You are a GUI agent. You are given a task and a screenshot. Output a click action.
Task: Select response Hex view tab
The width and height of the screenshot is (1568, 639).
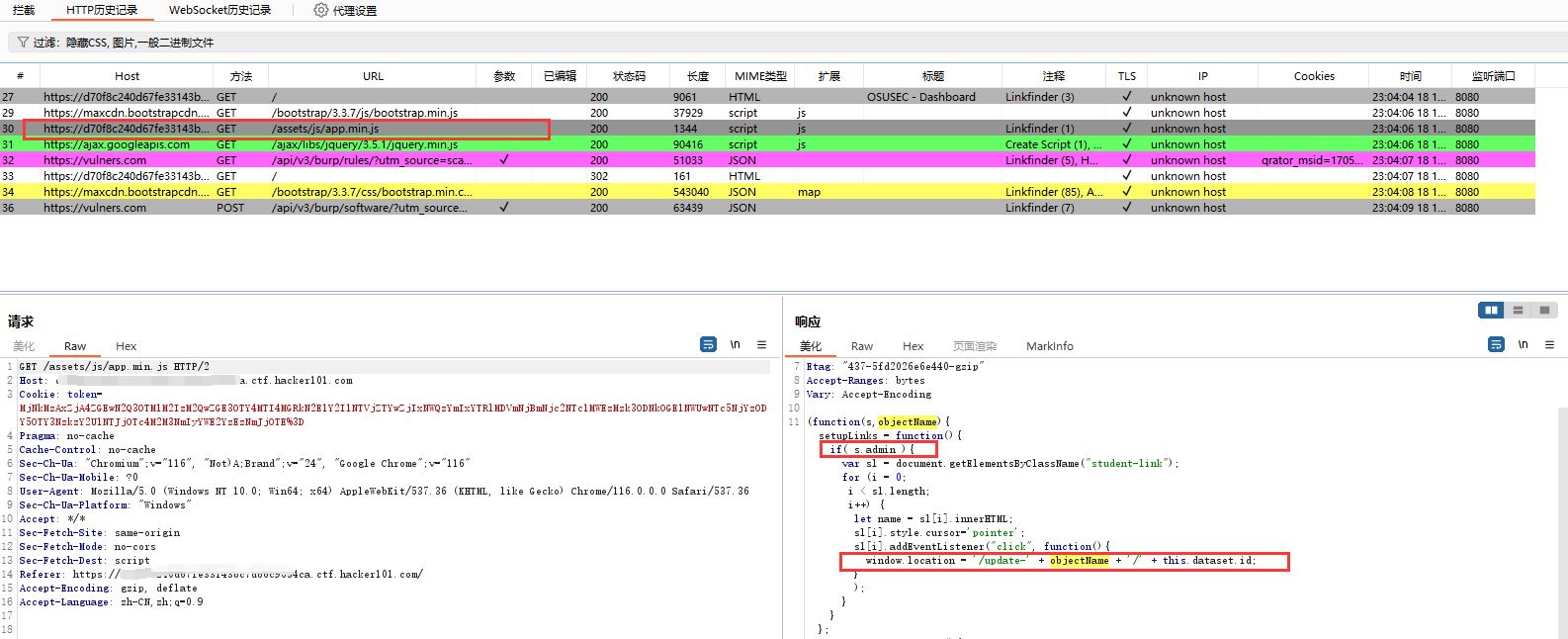pos(914,346)
